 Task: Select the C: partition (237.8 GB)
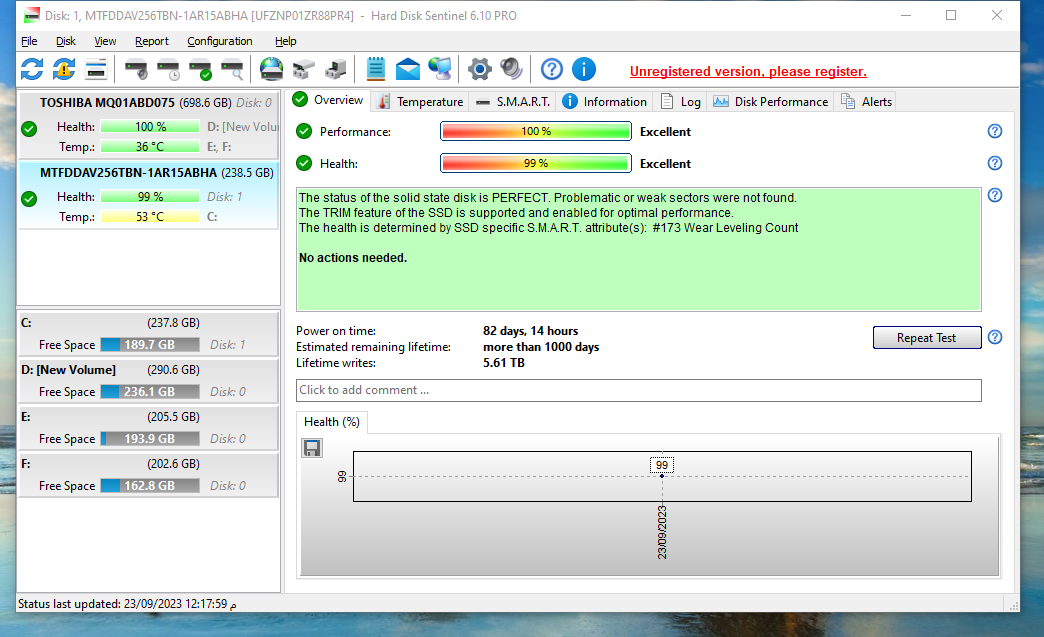(x=148, y=334)
